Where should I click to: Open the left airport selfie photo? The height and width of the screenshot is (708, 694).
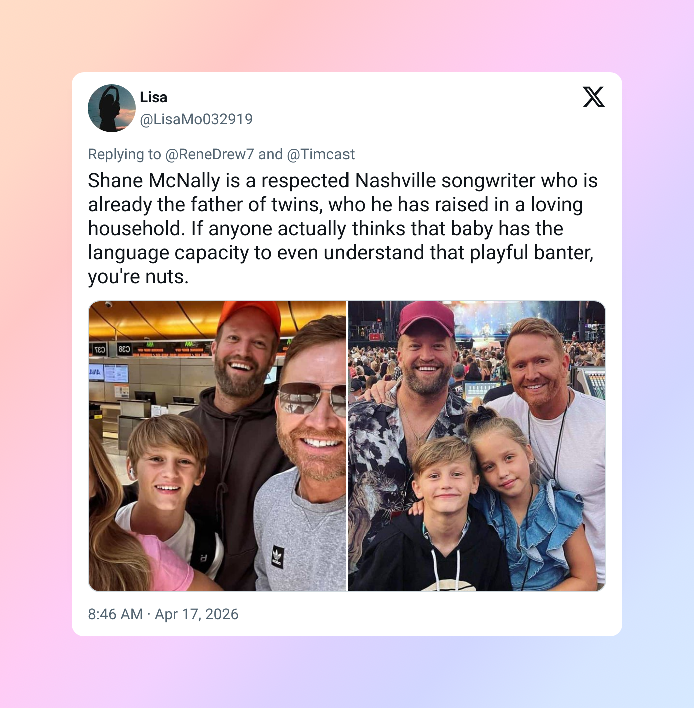click(x=217, y=446)
